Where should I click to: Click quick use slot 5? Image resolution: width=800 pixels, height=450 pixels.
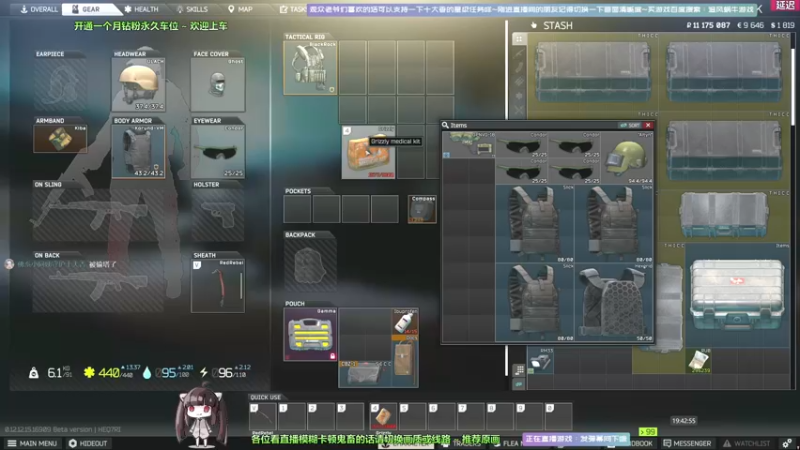click(x=413, y=417)
